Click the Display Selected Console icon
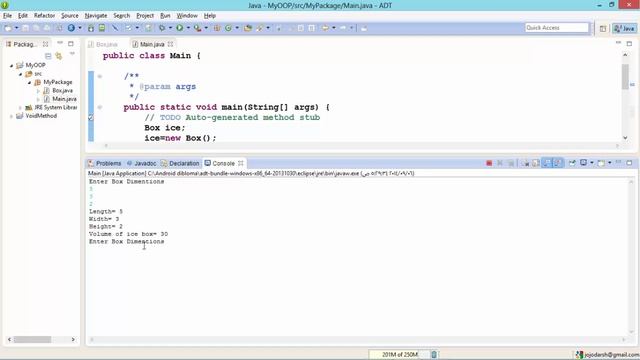Viewport: 640px width, 360px height. coord(584,163)
